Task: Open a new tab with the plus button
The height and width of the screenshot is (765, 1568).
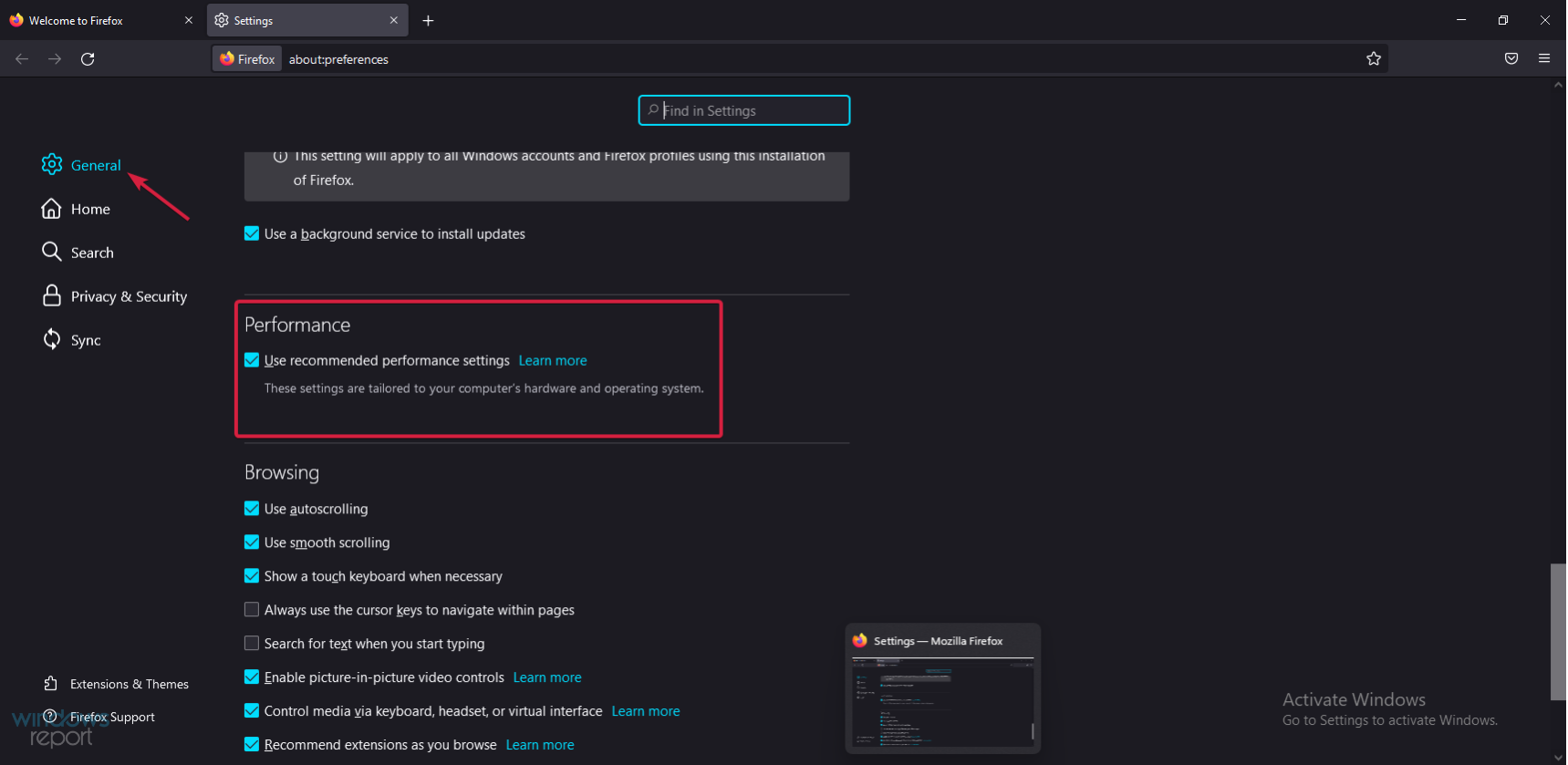Action: [428, 20]
